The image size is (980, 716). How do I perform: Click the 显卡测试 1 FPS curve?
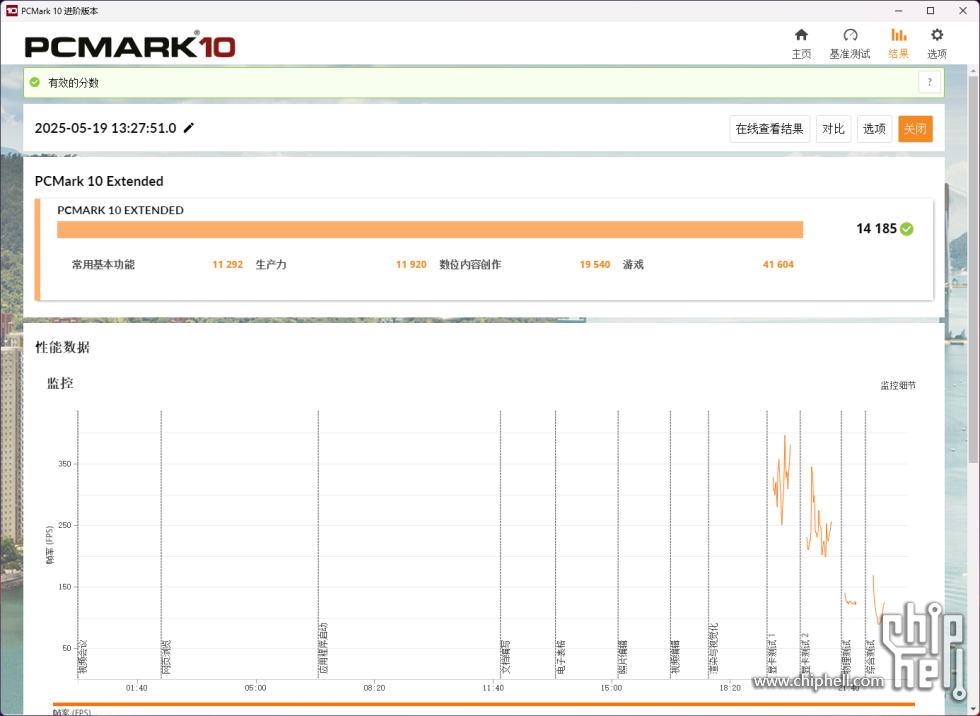coord(781,480)
